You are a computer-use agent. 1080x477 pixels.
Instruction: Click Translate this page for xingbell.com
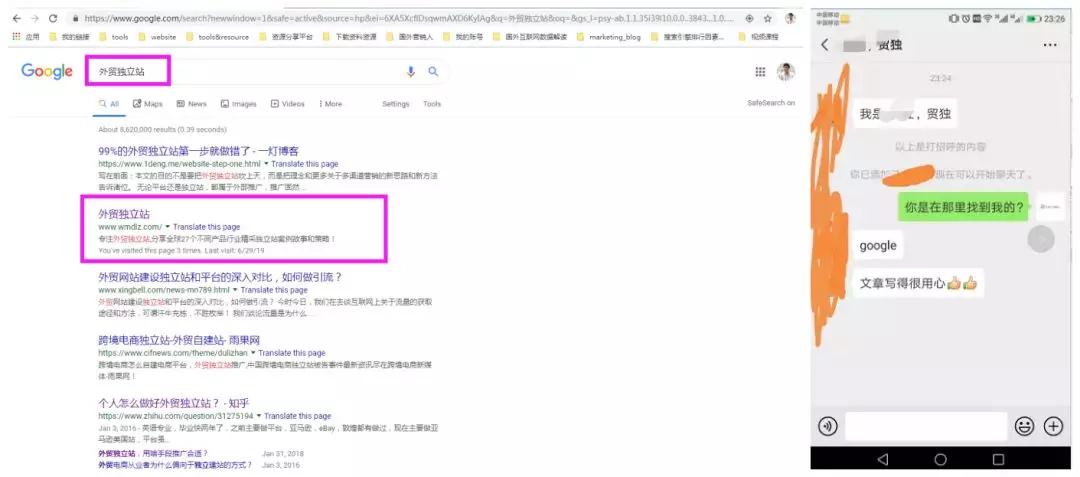coord(274,290)
